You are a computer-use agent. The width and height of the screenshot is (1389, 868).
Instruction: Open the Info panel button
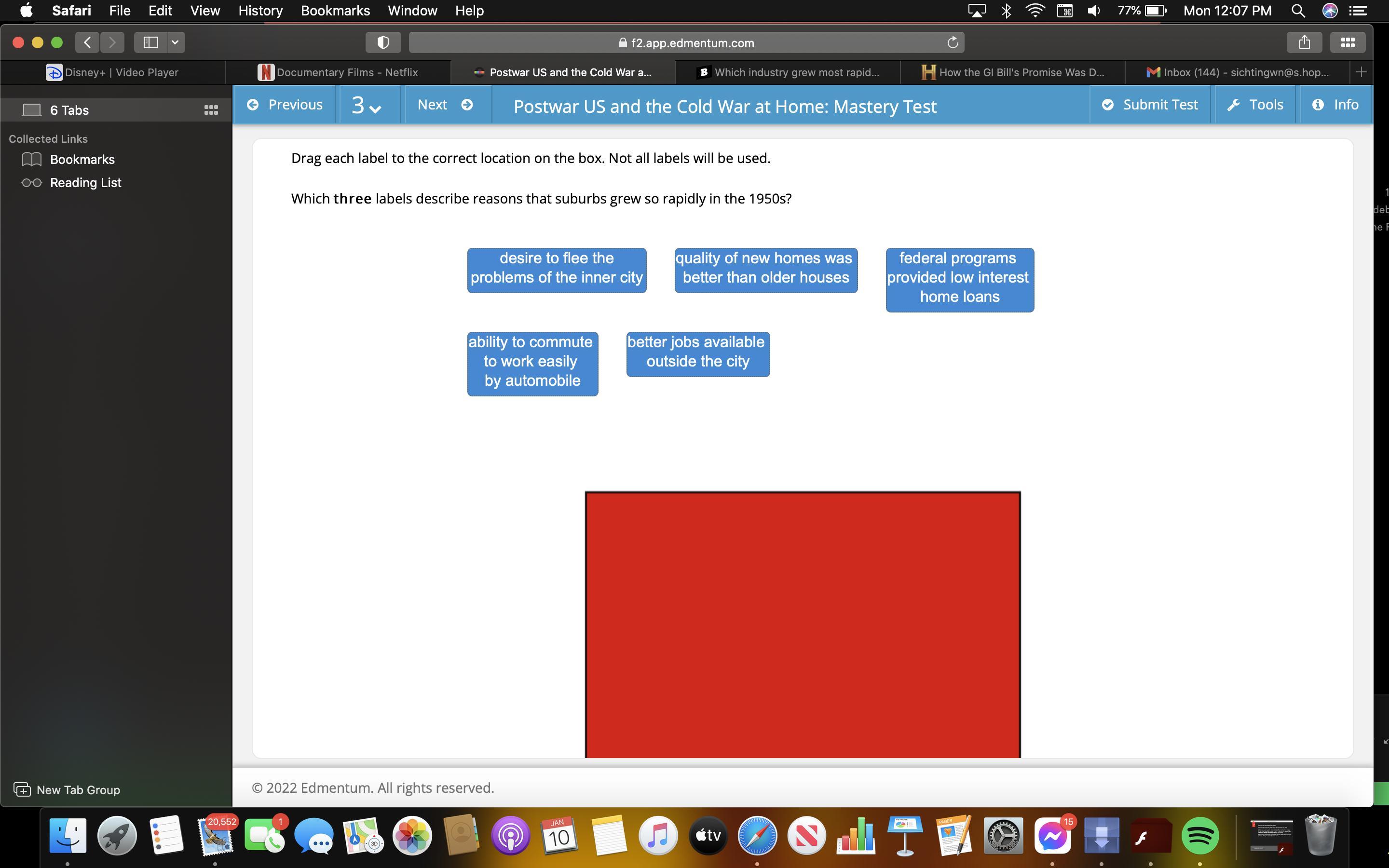(1335, 105)
